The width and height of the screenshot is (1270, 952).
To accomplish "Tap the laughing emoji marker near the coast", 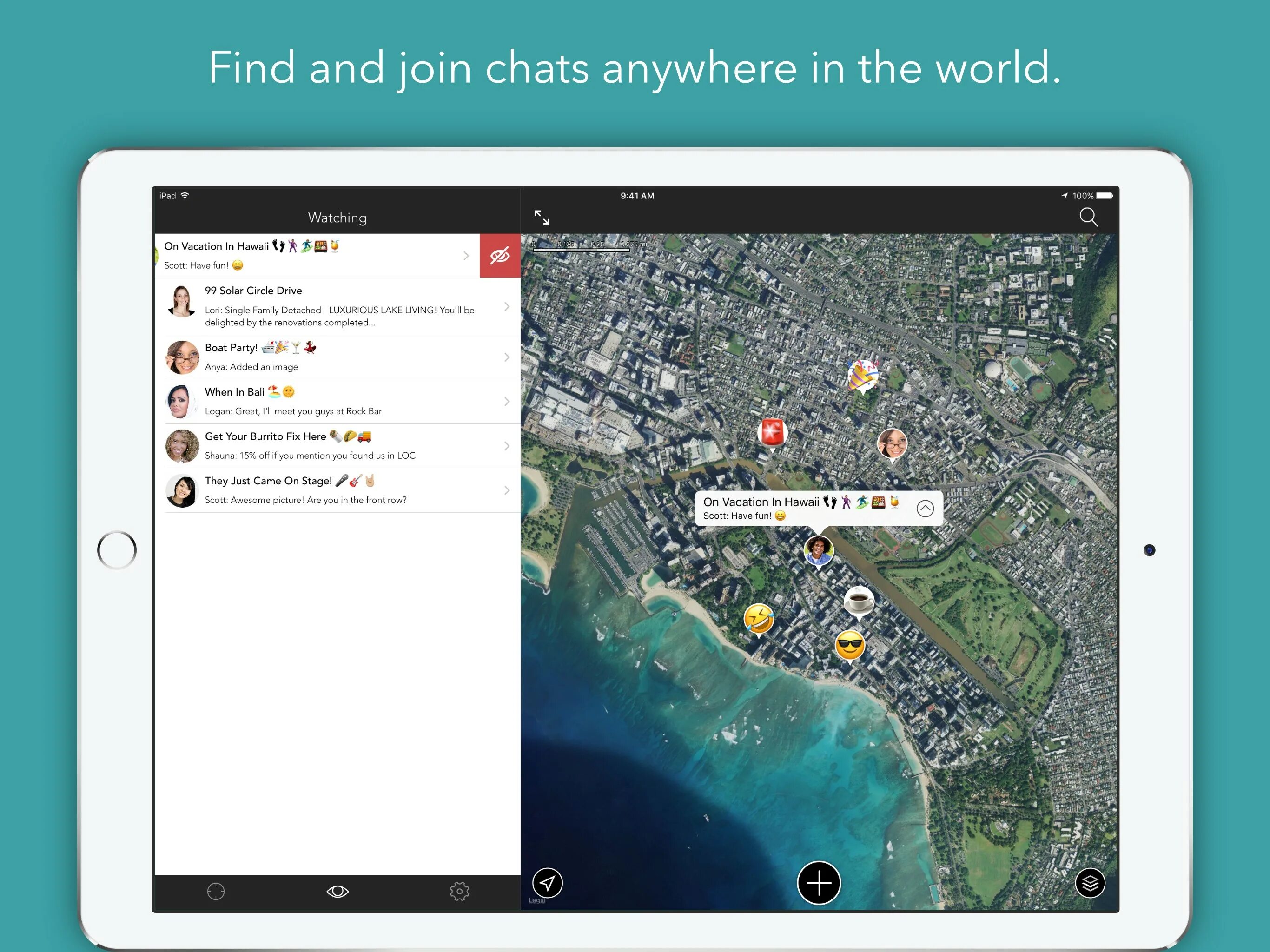I will pyautogui.click(x=759, y=620).
